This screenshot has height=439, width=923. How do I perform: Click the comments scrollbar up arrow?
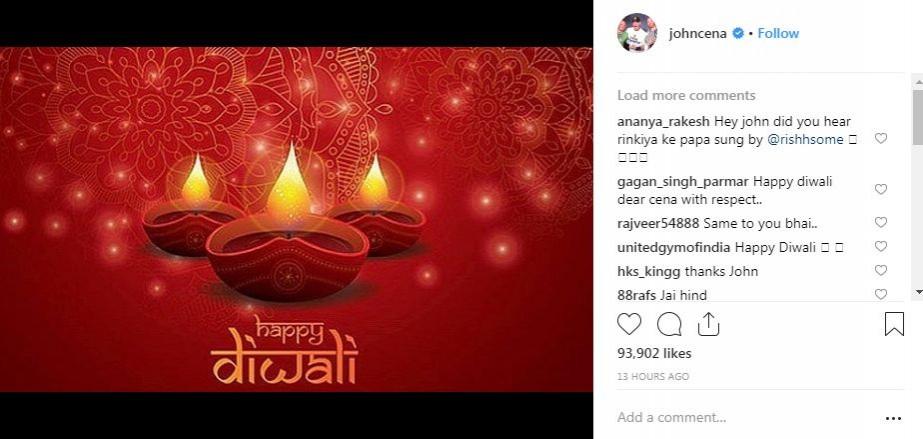[918, 79]
